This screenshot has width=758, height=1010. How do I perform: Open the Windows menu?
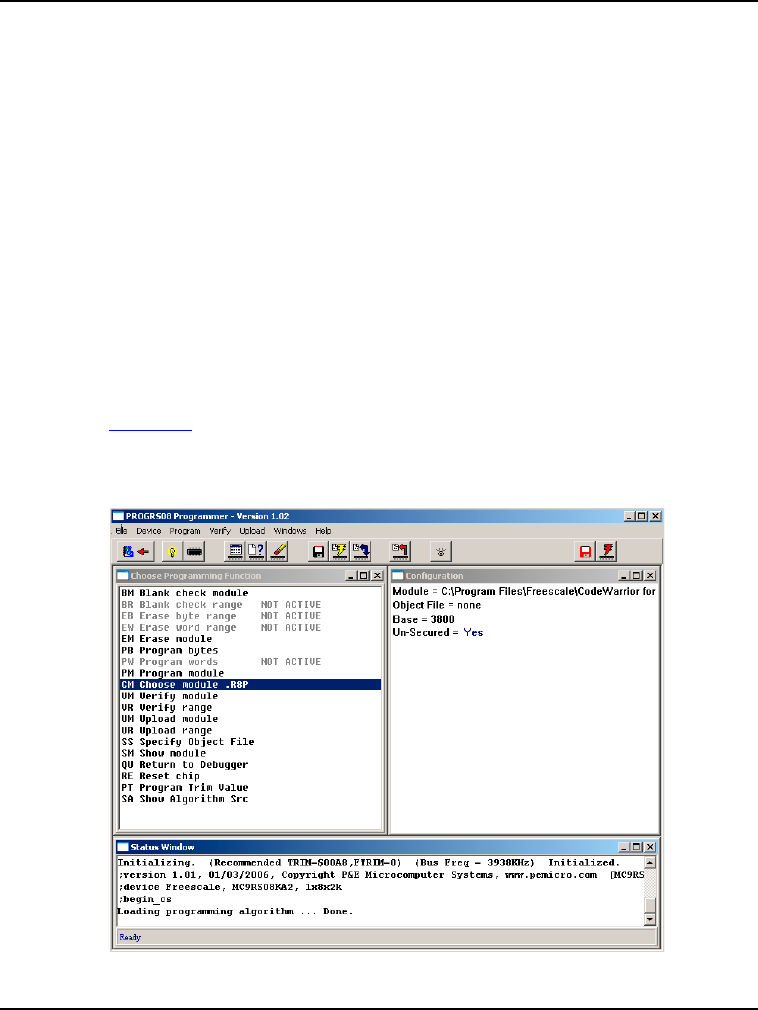click(290, 531)
